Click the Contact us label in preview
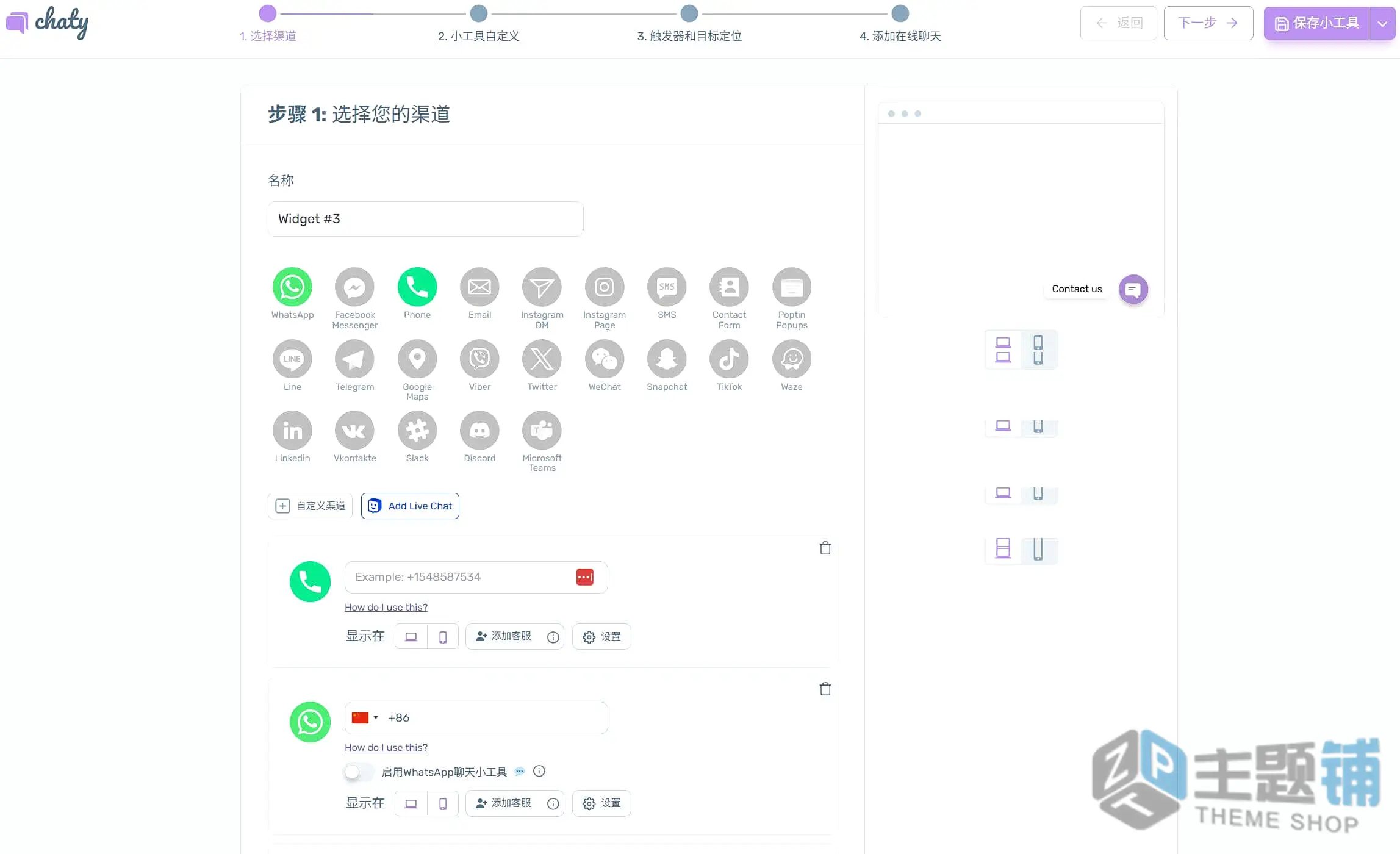Screen dimensions: 1400x854 click(1077, 289)
